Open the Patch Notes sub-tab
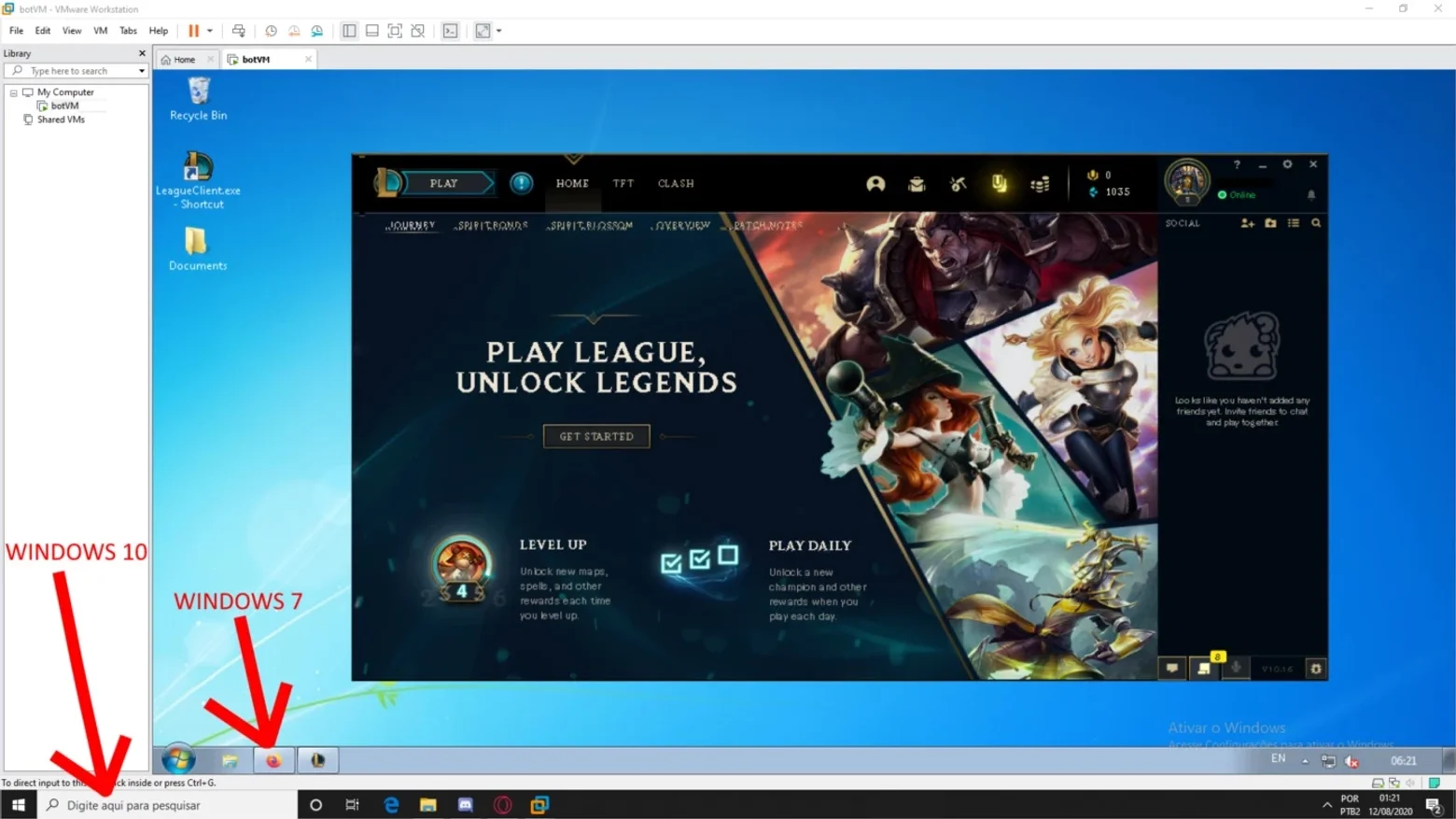This screenshot has height=819, width=1456. [767, 225]
